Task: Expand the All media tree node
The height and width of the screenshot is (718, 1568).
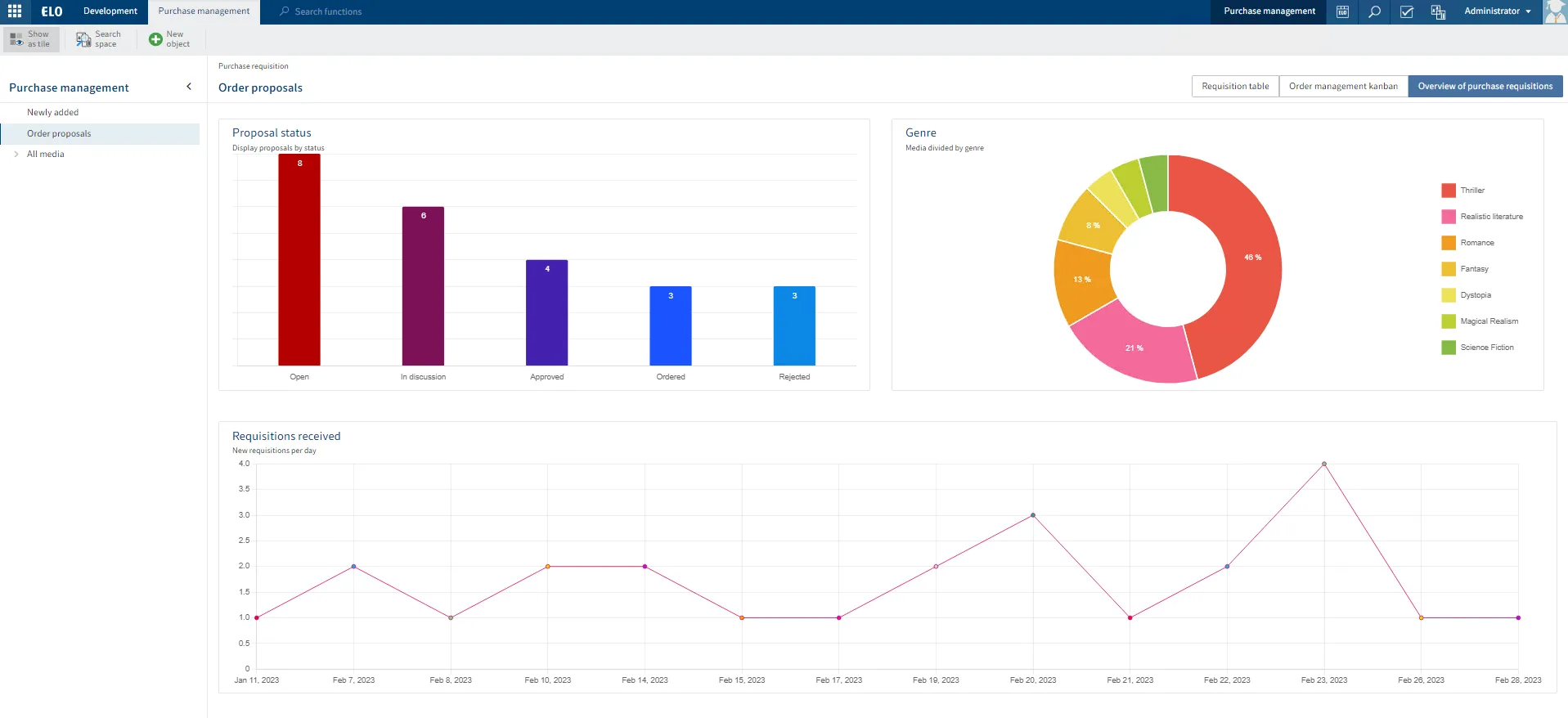Action: point(16,154)
